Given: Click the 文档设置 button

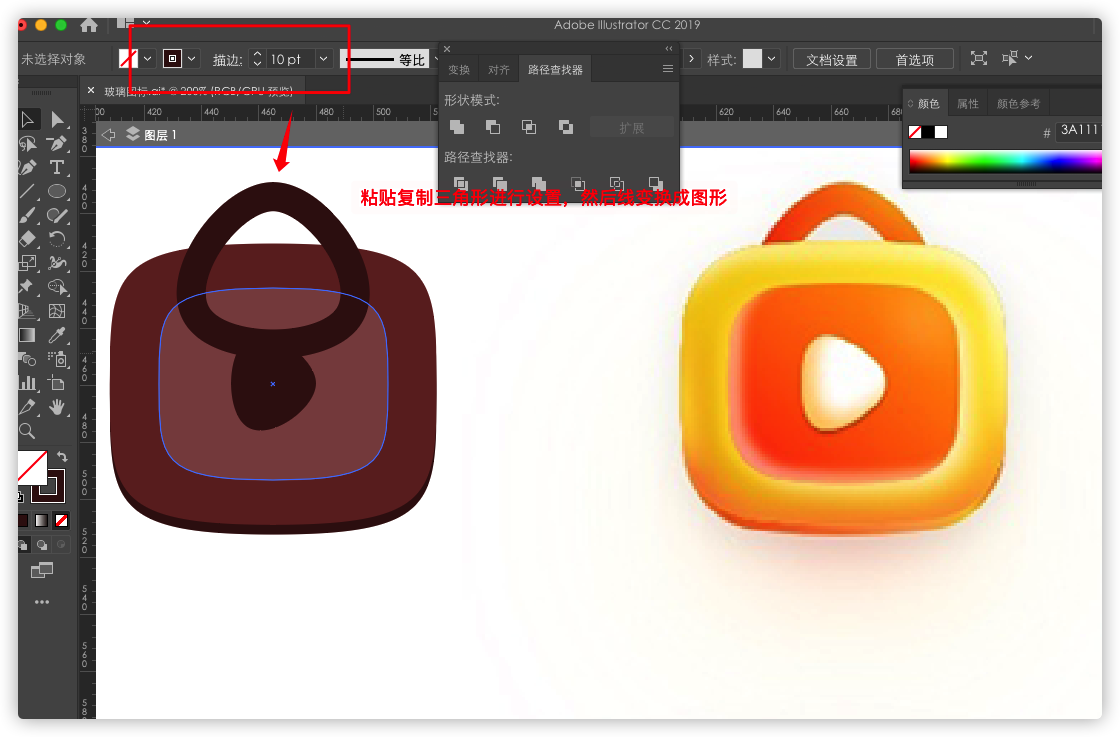Looking at the screenshot, I should click(831, 59).
